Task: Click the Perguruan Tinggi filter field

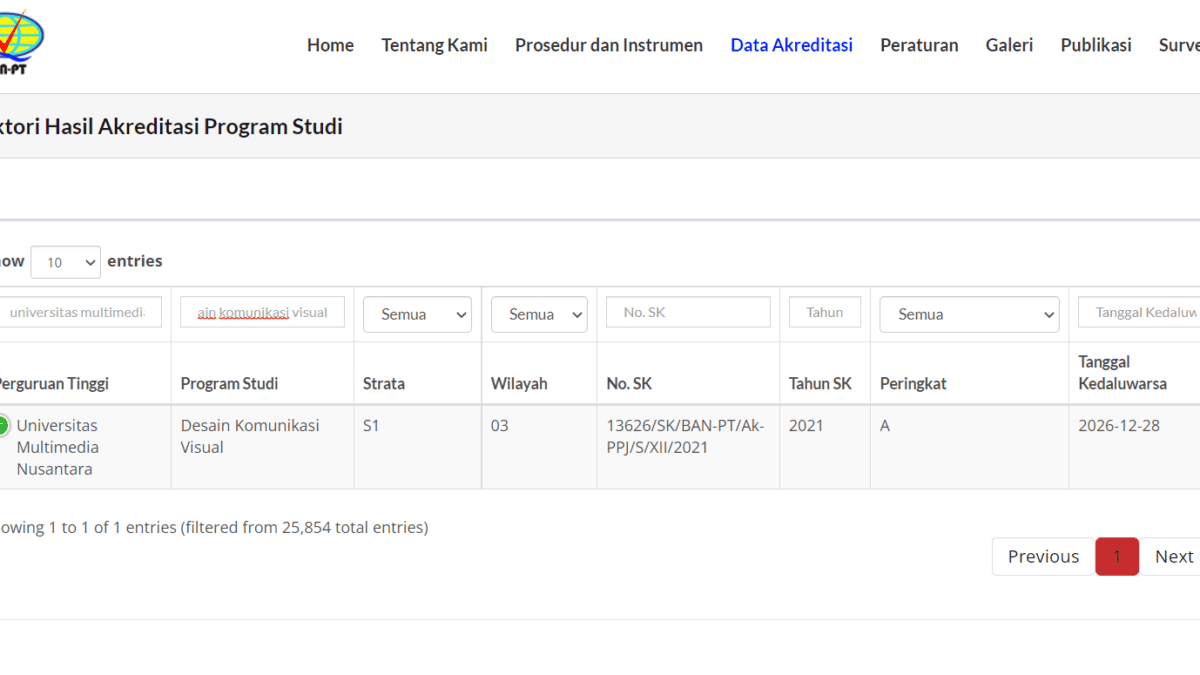Action: pos(82,312)
